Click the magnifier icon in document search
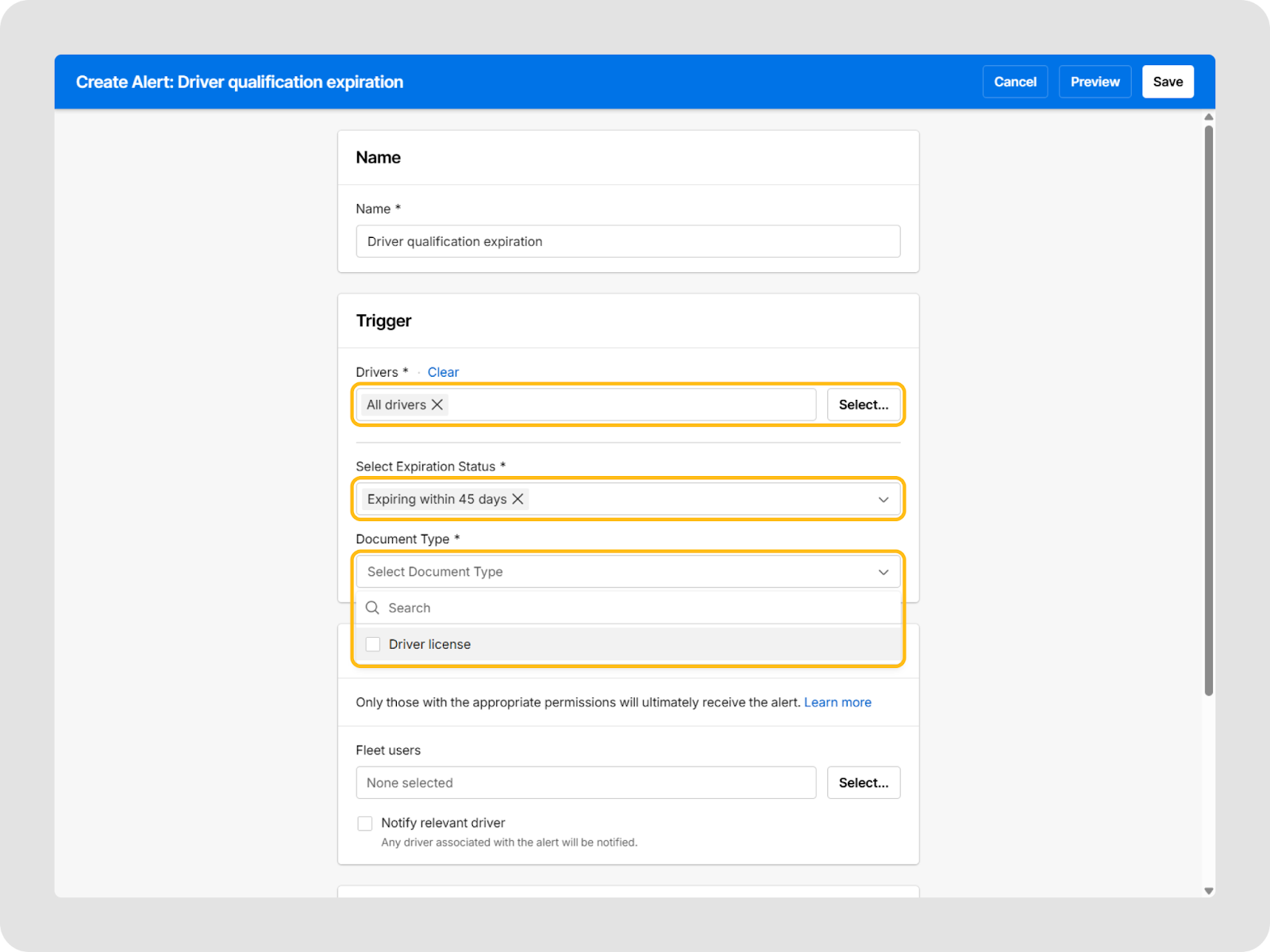 pos(372,608)
